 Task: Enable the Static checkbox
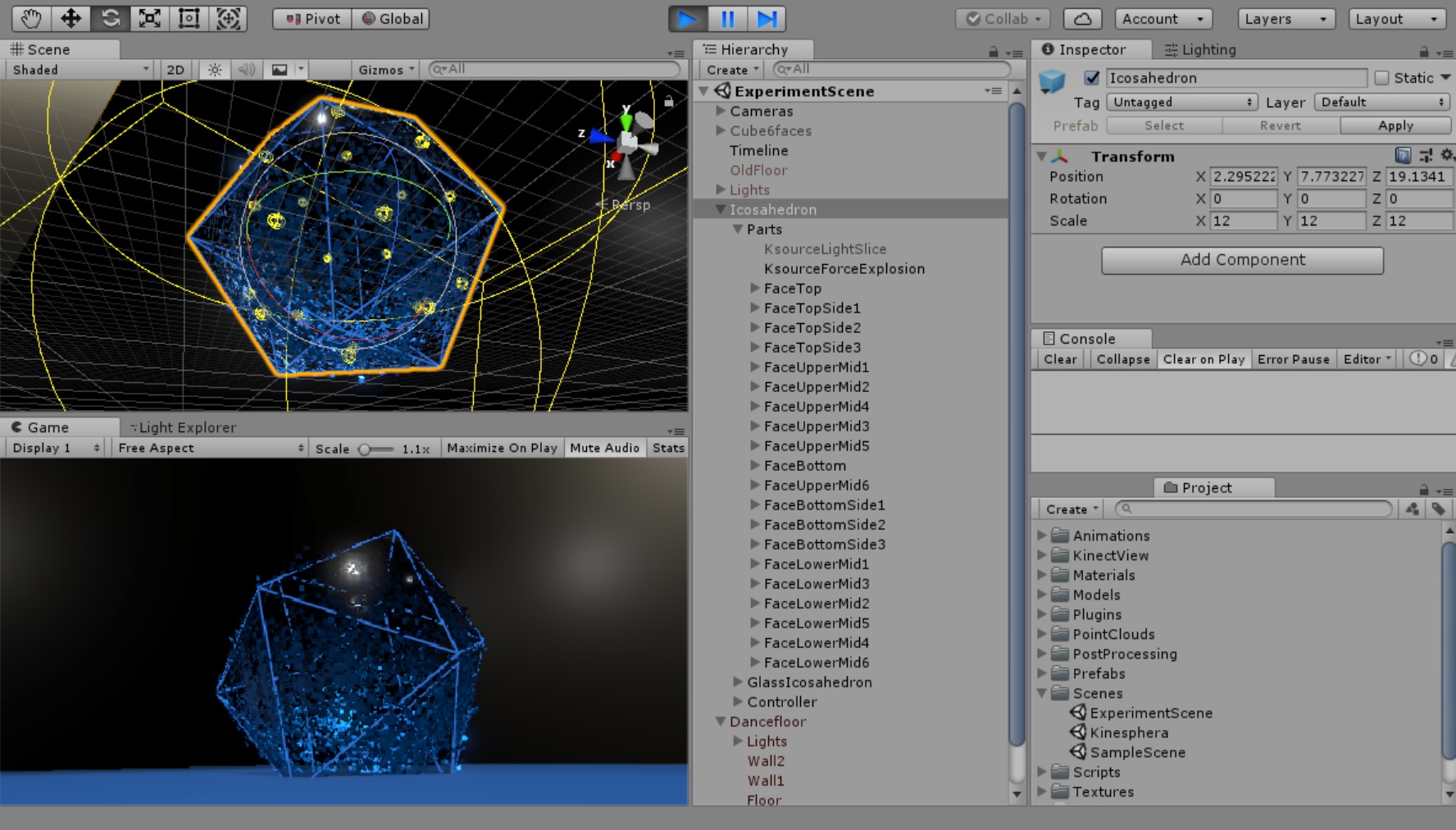coord(1381,78)
